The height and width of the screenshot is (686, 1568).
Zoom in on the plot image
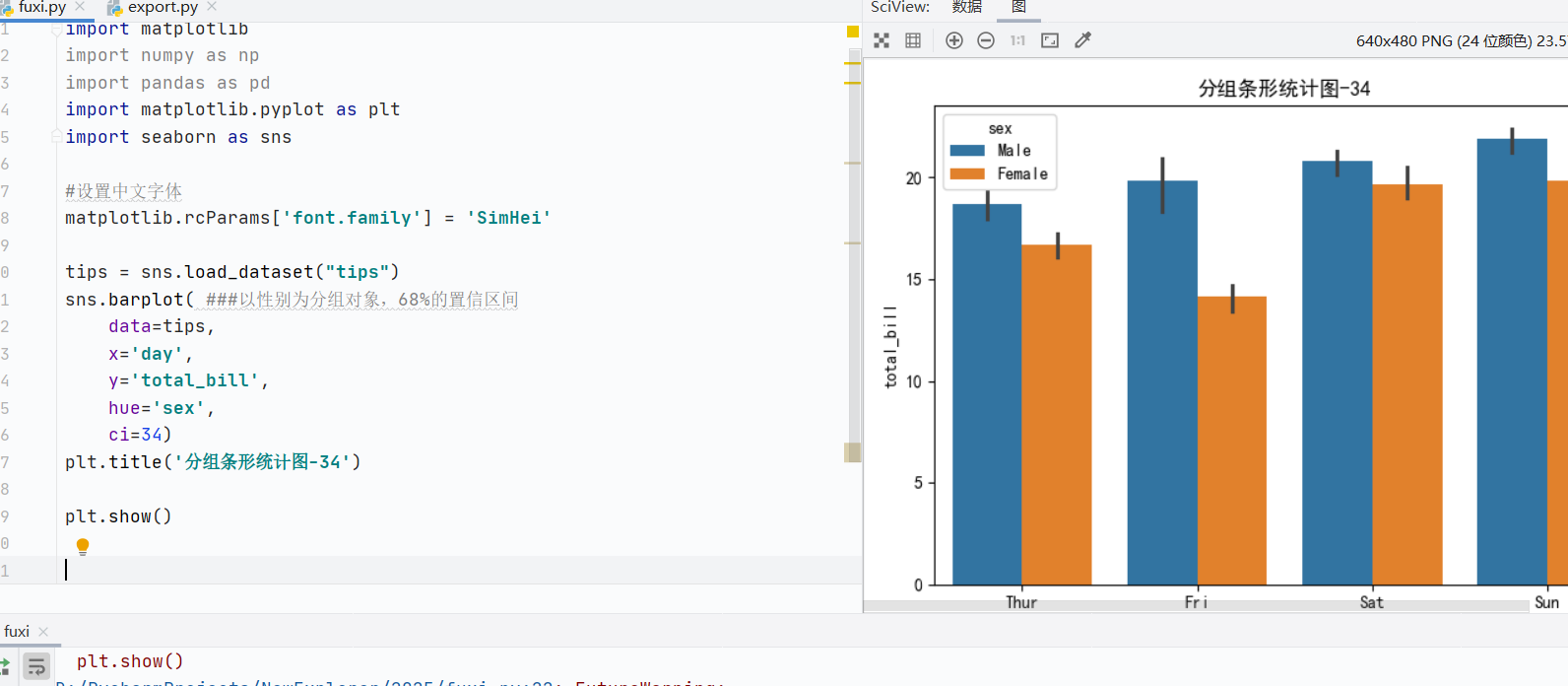click(953, 40)
